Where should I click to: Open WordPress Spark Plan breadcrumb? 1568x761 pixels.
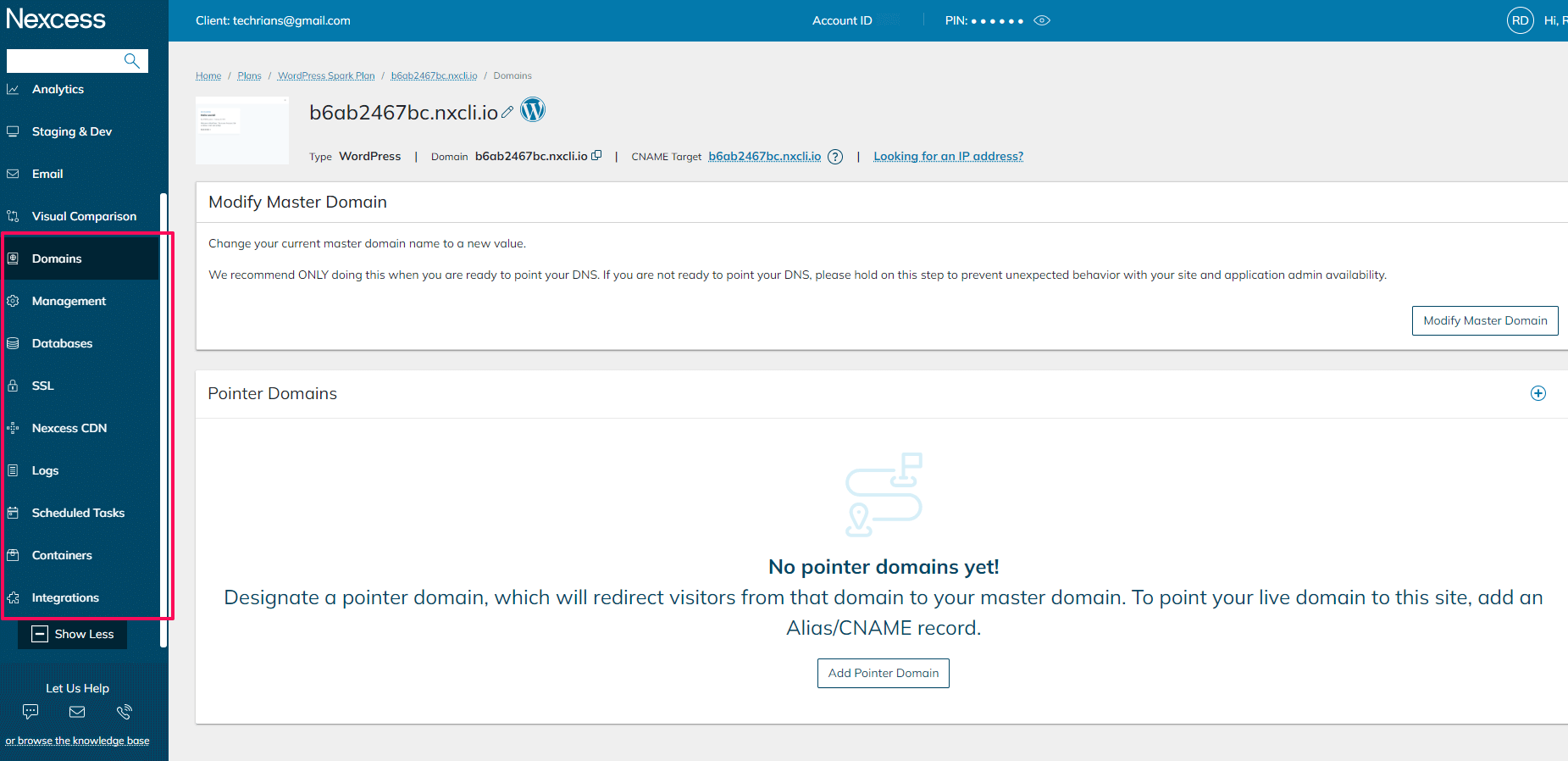[x=326, y=75]
